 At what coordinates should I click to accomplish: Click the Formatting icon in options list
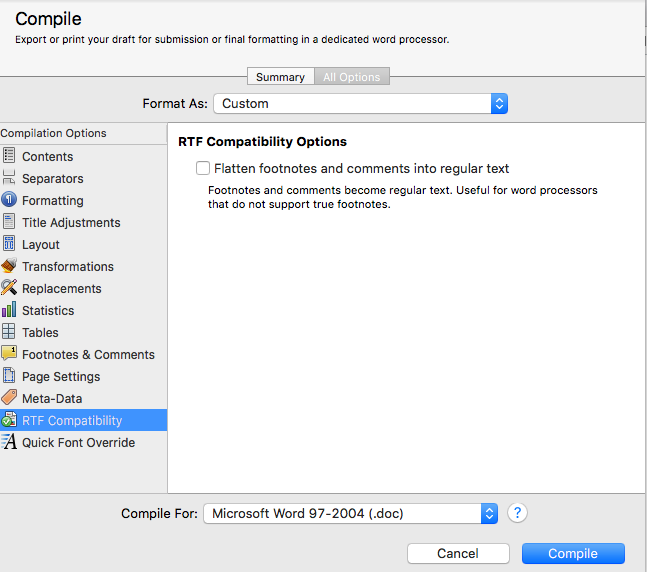tap(9, 200)
